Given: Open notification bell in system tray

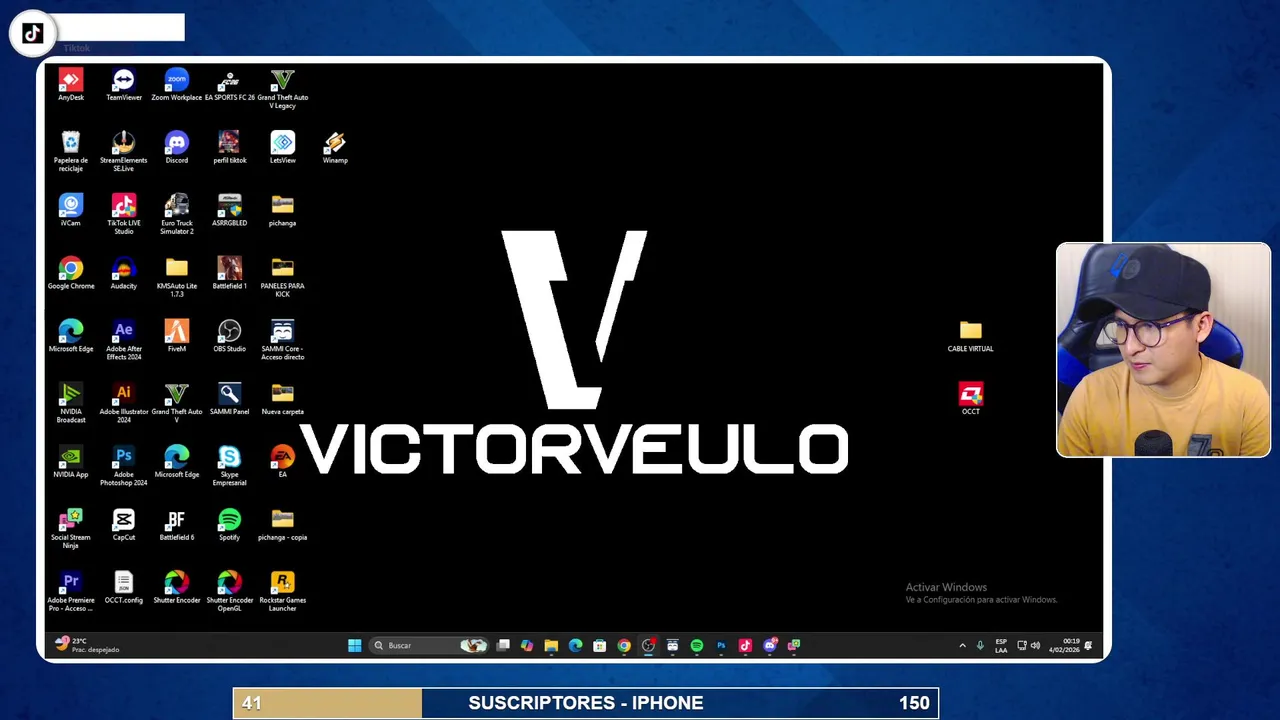Looking at the screenshot, I should tap(1088, 645).
